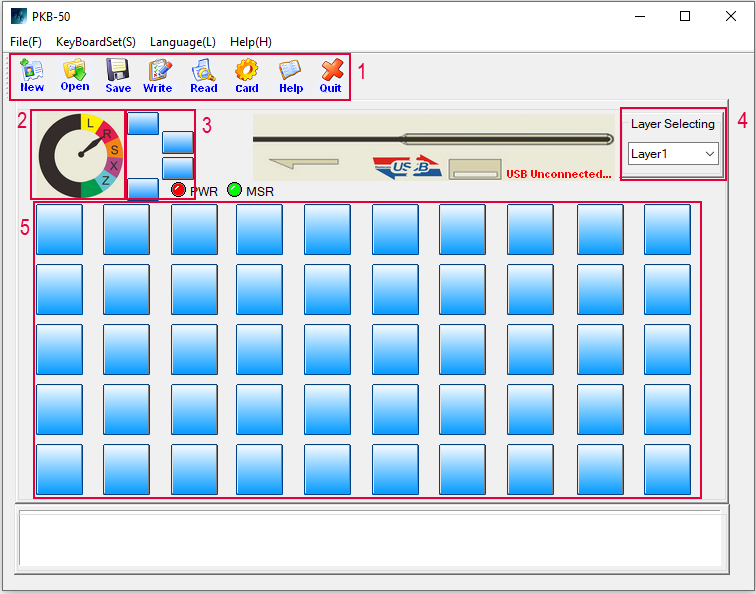Open the Language(L) menu
Image resolution: width=756 pixels, height=594 pixels.
tap(183, 42)
